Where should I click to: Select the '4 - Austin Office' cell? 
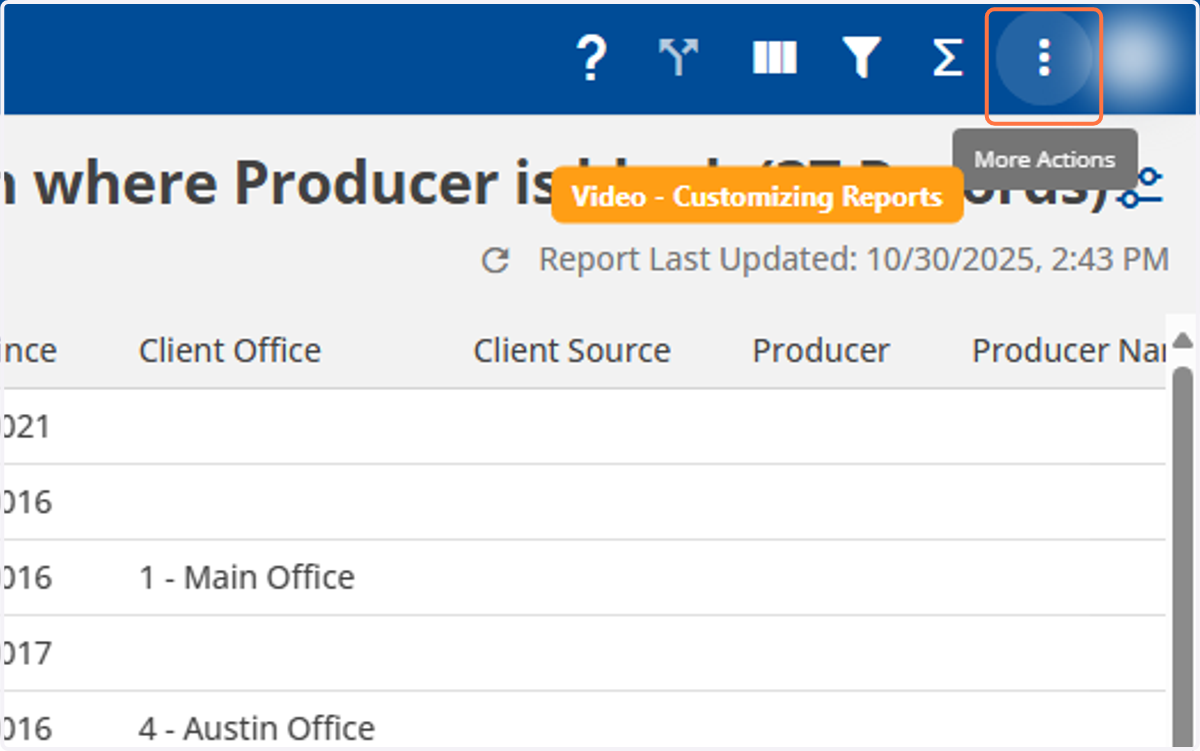(x=257, y=729)
